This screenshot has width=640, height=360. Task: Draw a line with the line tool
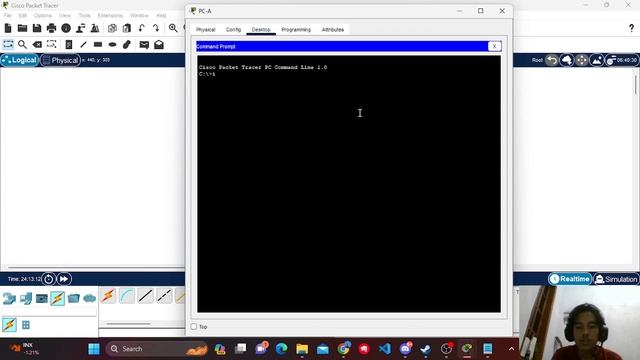[x=83, y=44]
